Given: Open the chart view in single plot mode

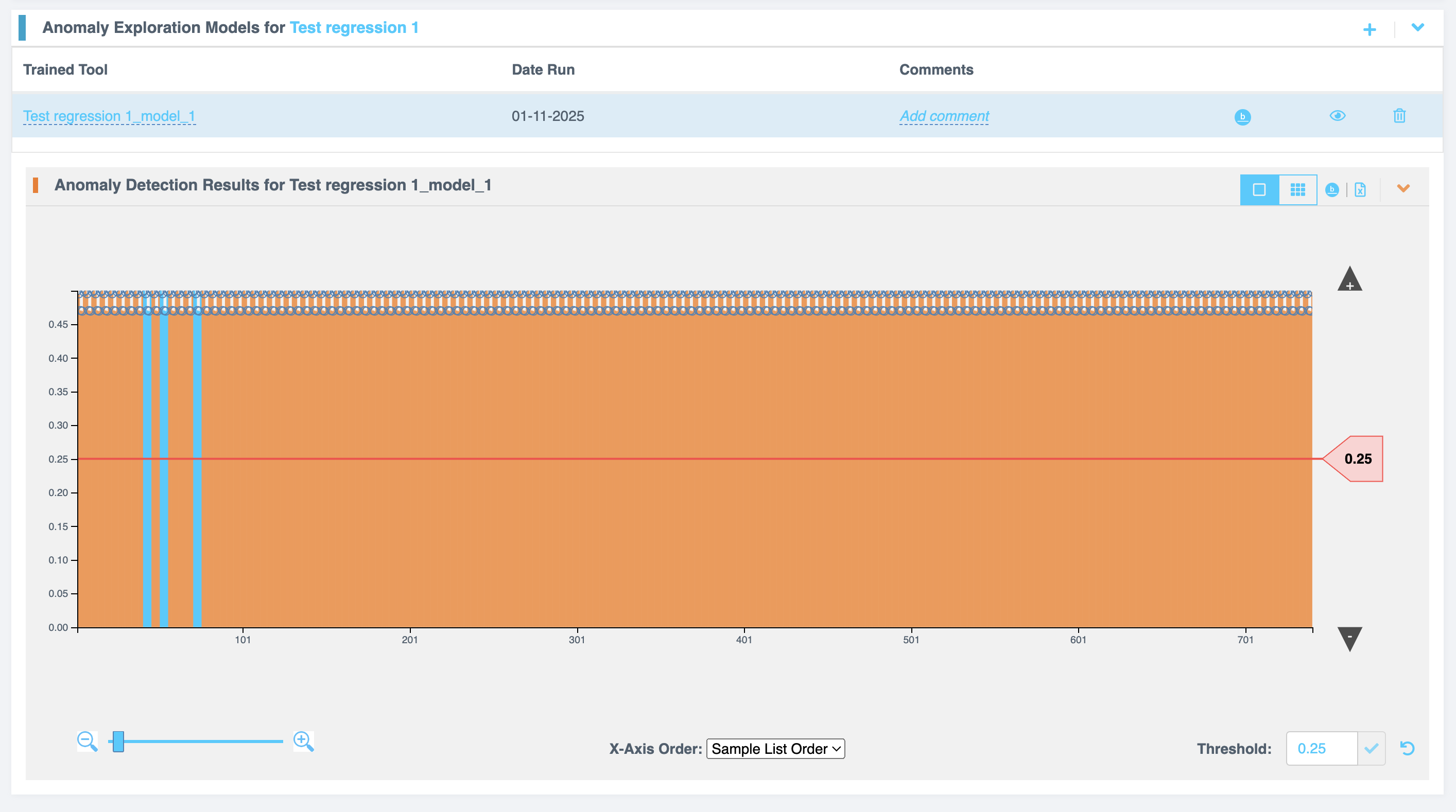Looking at the screenshot, I should click(x=1258, y=189).
